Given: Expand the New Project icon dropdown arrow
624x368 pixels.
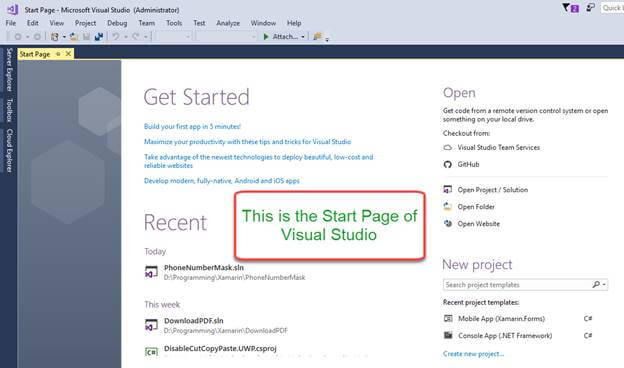Looking at the screenshot, I should tap(64, 37).
